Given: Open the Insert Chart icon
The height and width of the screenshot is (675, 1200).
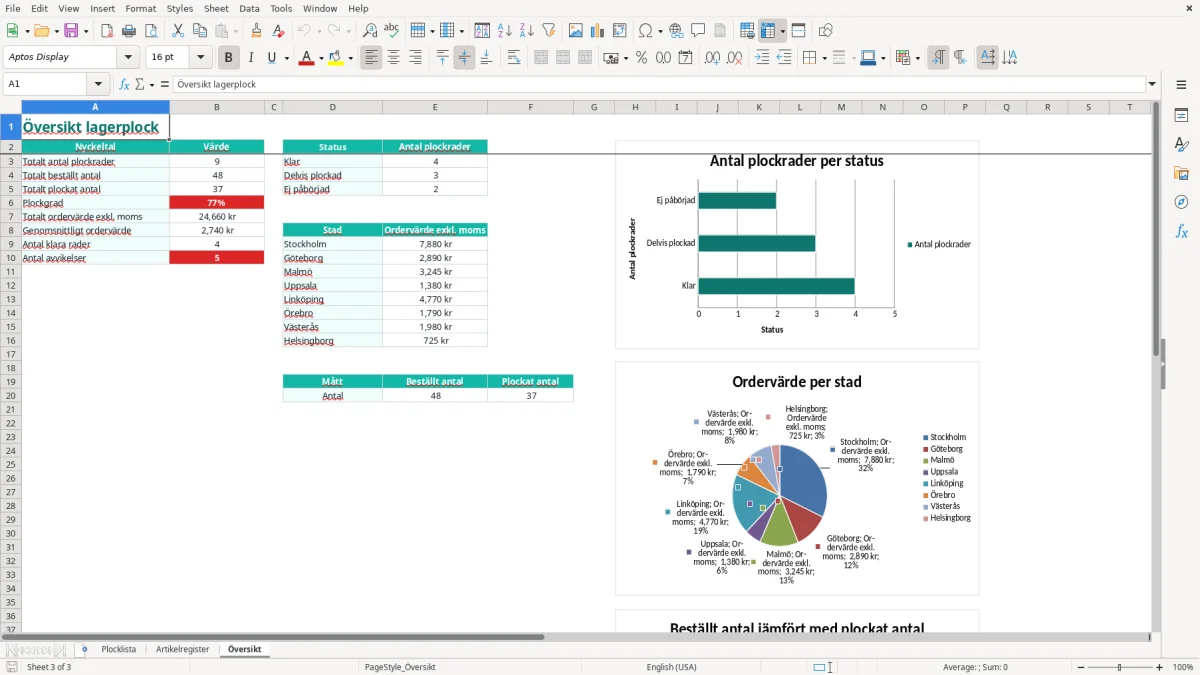Looking at the screenshot, I should [x=598, y=31].
